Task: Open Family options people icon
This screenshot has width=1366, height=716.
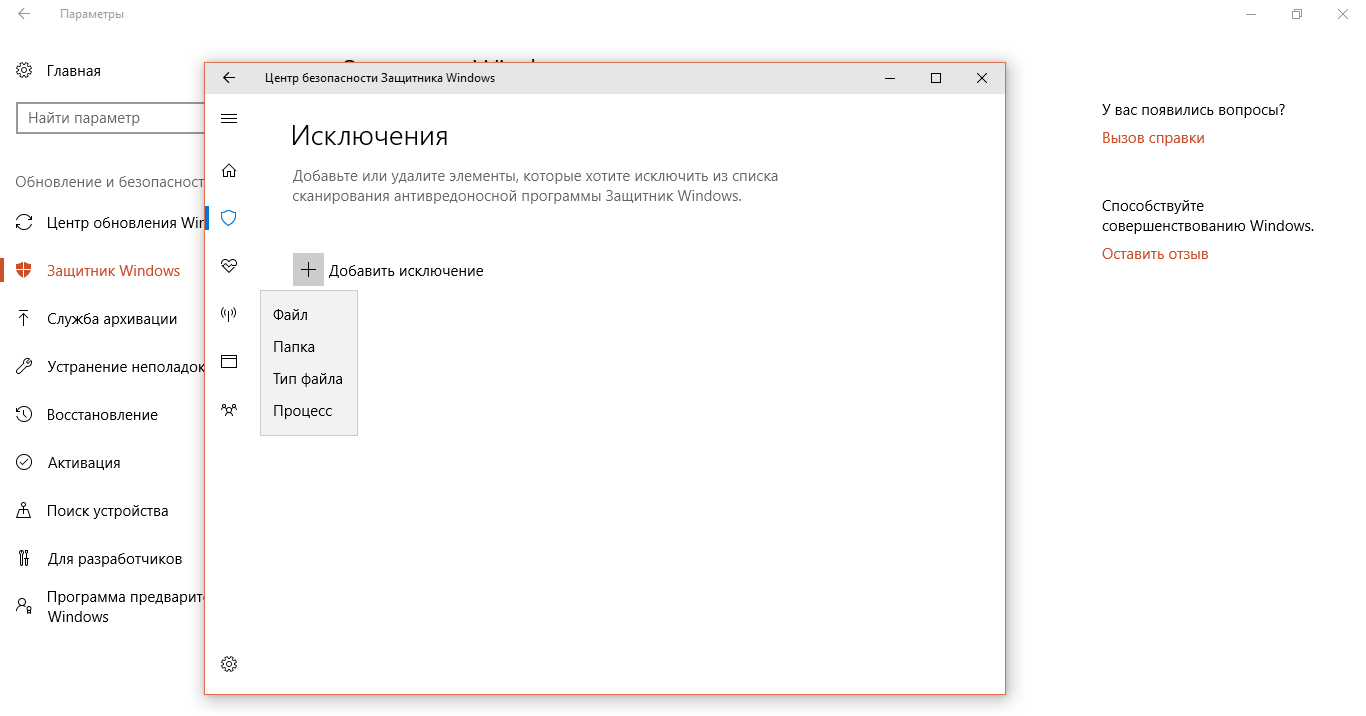Action: (x=229, y=409)
